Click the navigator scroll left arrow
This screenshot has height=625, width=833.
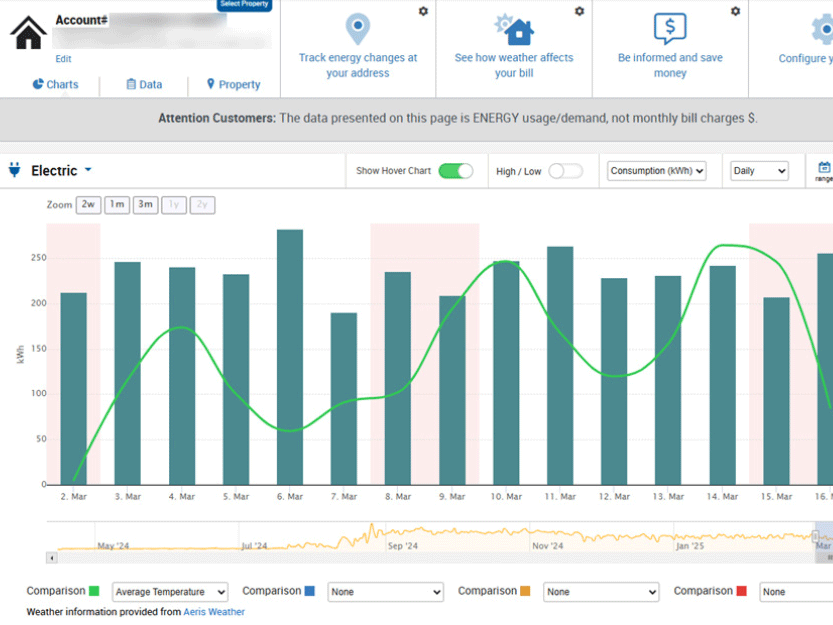click(x=52, y=558)
